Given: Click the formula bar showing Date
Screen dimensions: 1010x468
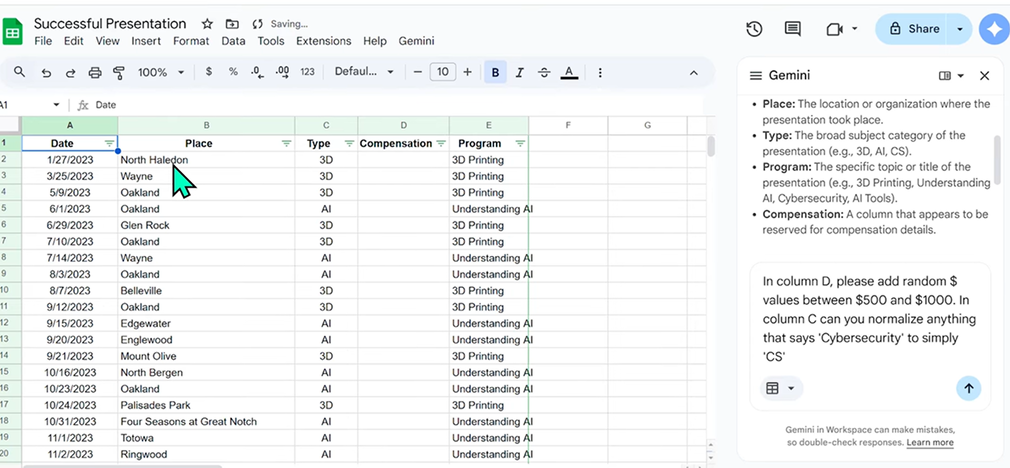Looking at the screenshot, I should click(399, 105).
